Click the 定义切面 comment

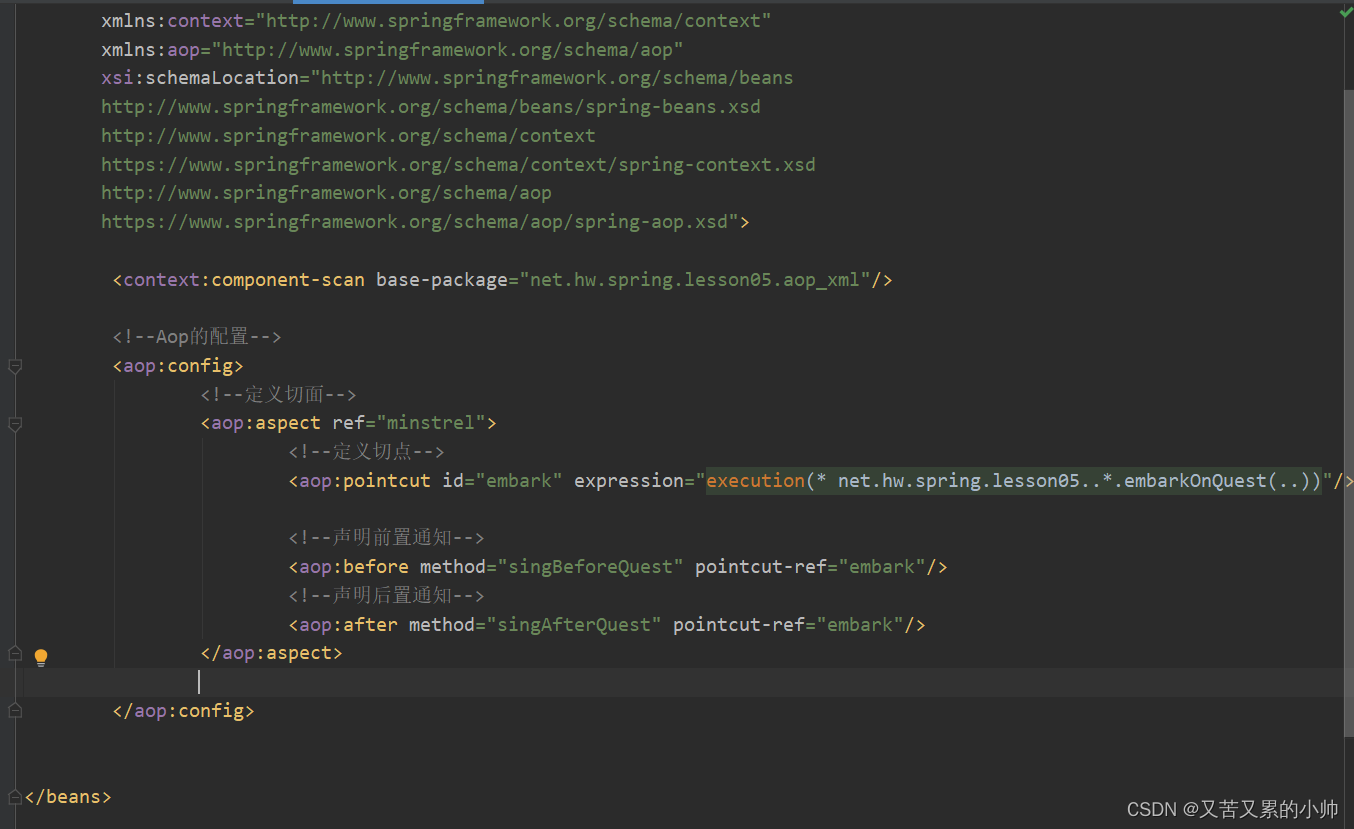(278, 395)
